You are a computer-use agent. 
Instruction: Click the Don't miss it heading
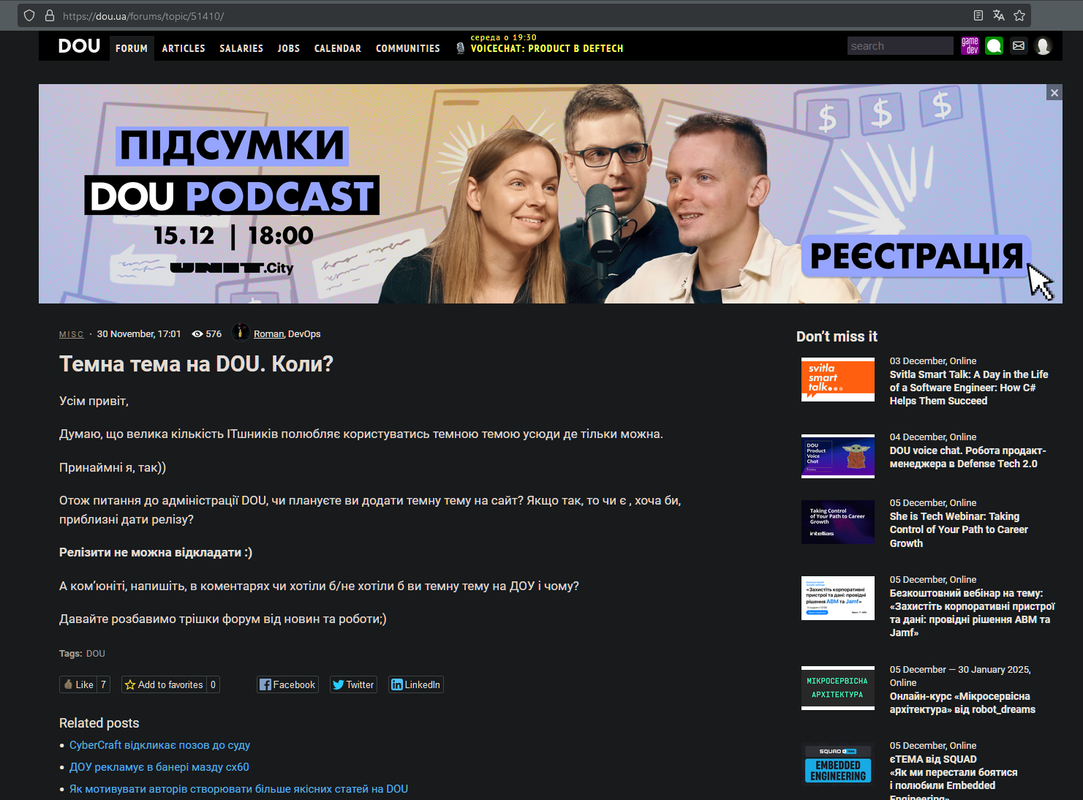click(x=836, y=336)
